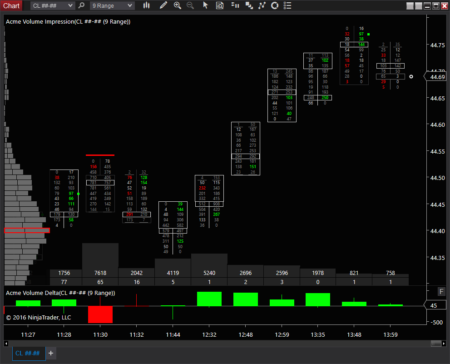
Task: Open the properties list icon
Action: pyautogui.click(x=288, y=5)
